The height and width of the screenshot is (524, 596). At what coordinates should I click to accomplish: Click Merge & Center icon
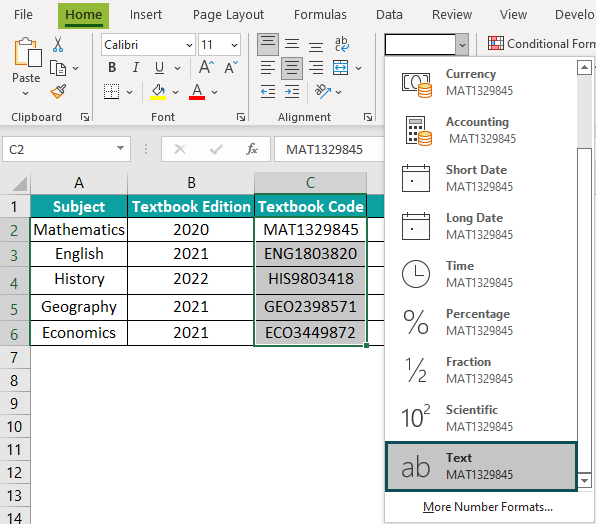341,68
